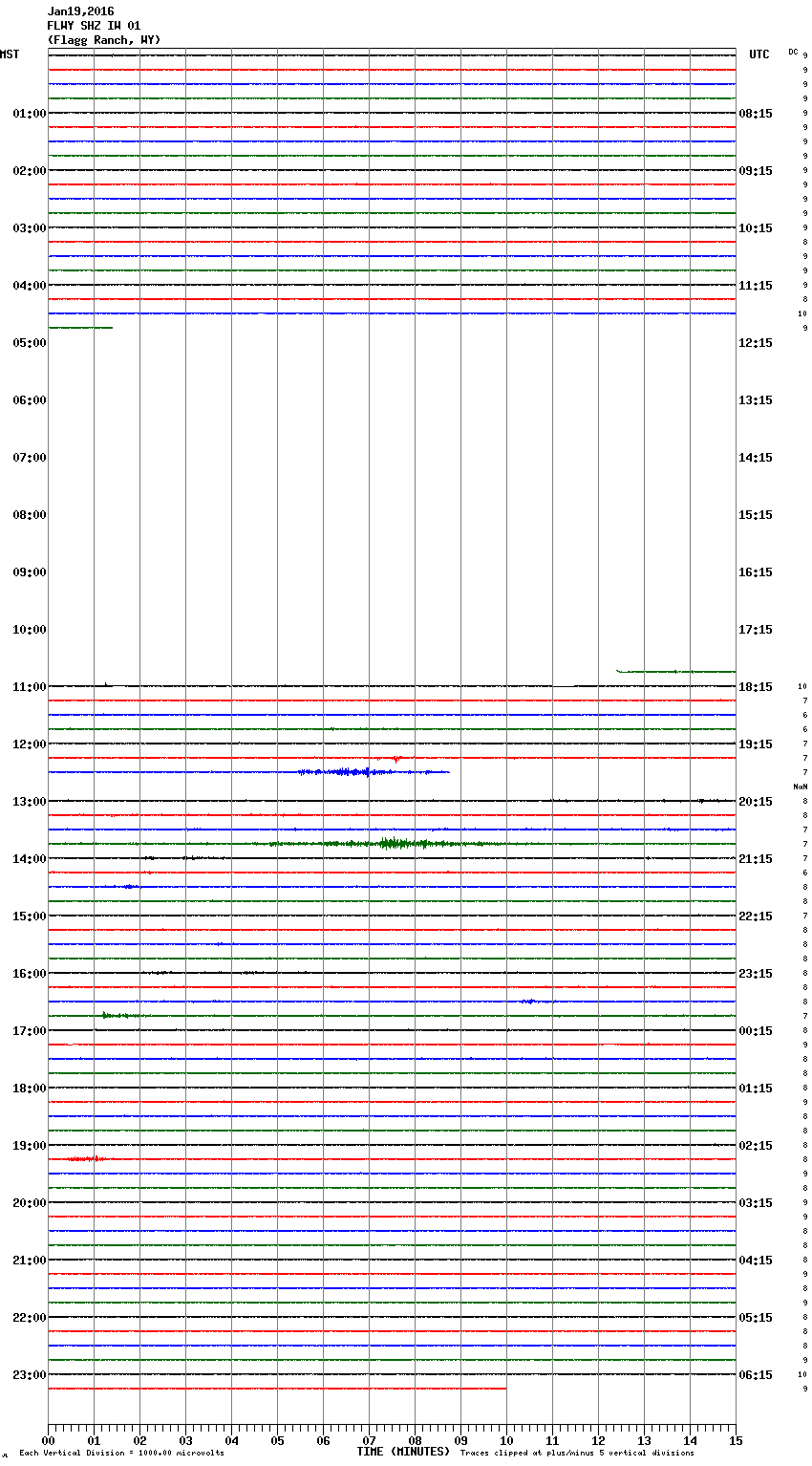Click the 02:15 UTC time label
The image size is (812, 1466).
(756, 1146)
